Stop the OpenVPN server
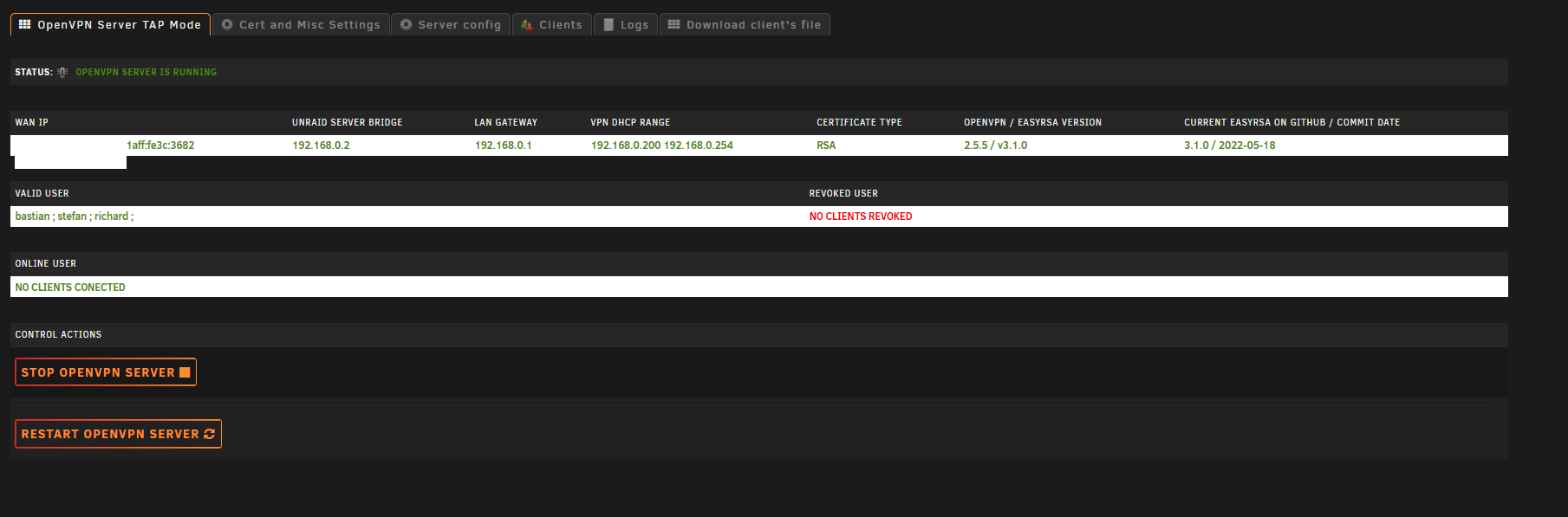 pos(106,372)
